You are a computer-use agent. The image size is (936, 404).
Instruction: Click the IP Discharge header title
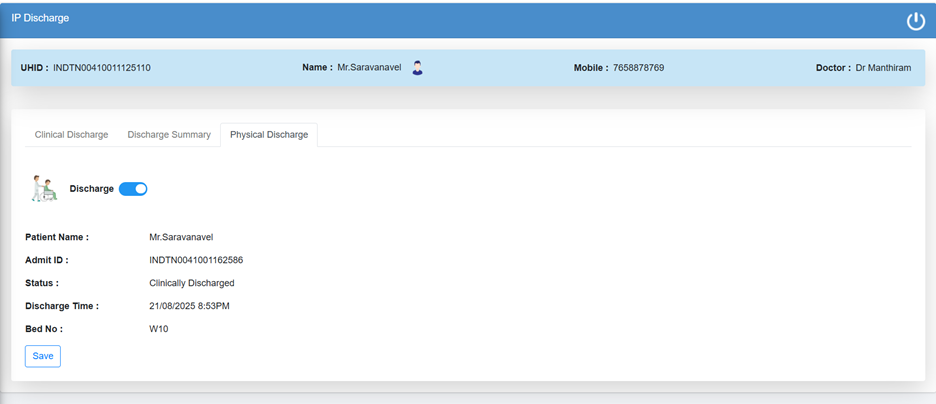[x=40, y=18]
